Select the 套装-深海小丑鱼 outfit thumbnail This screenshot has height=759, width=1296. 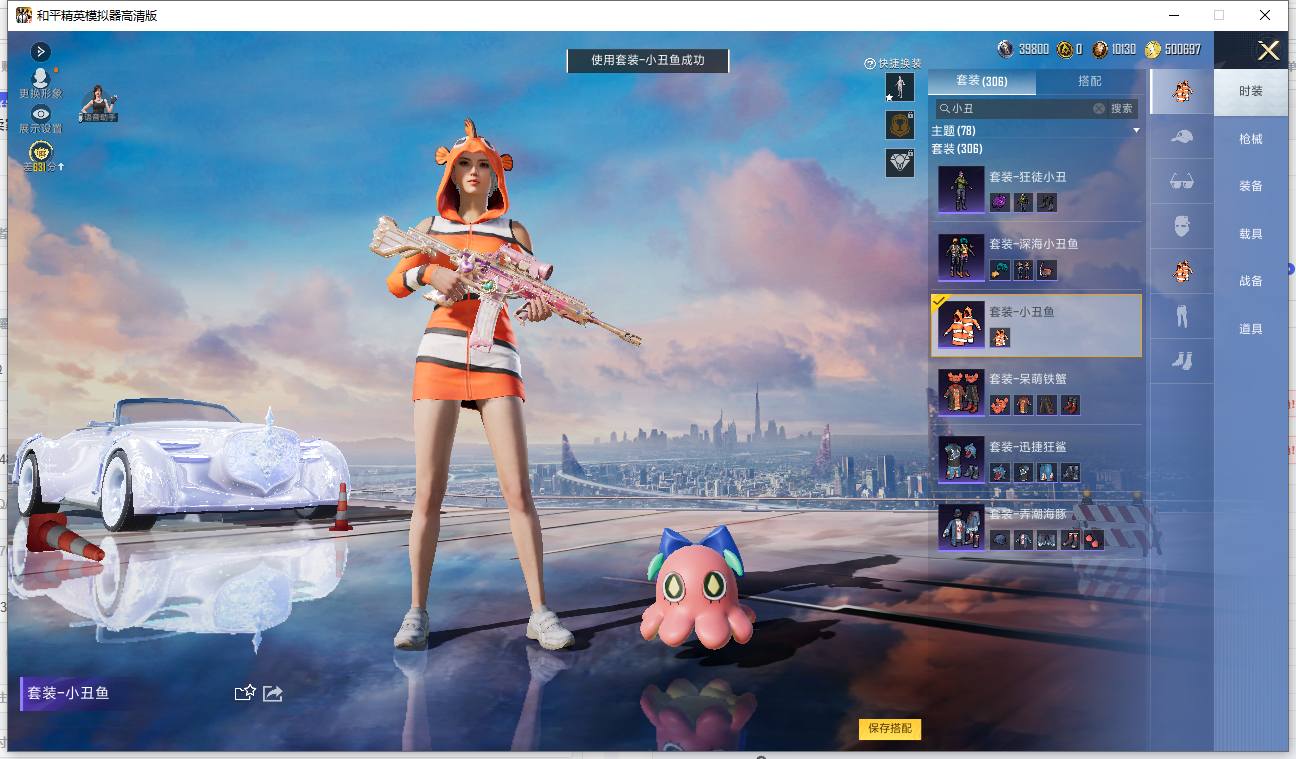(962, 257)
